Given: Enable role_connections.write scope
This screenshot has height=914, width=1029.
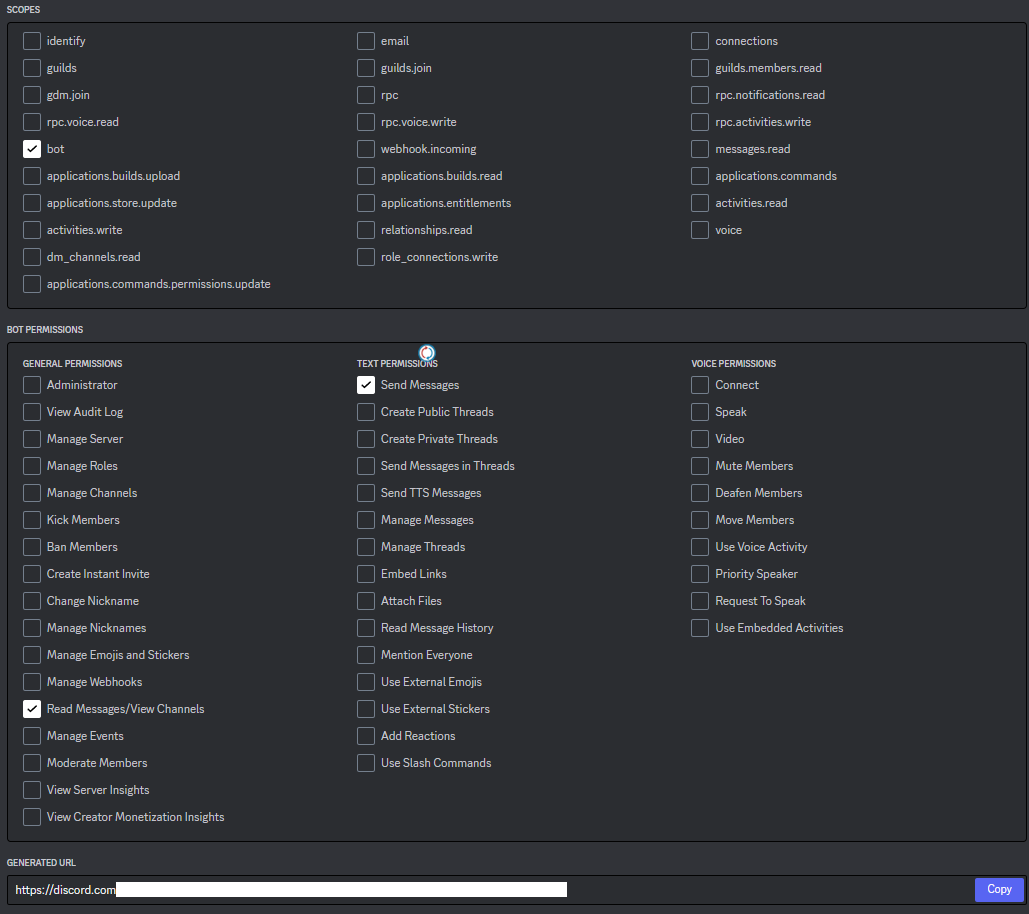Looking at the screenshot, I should [x=366, y=257].
